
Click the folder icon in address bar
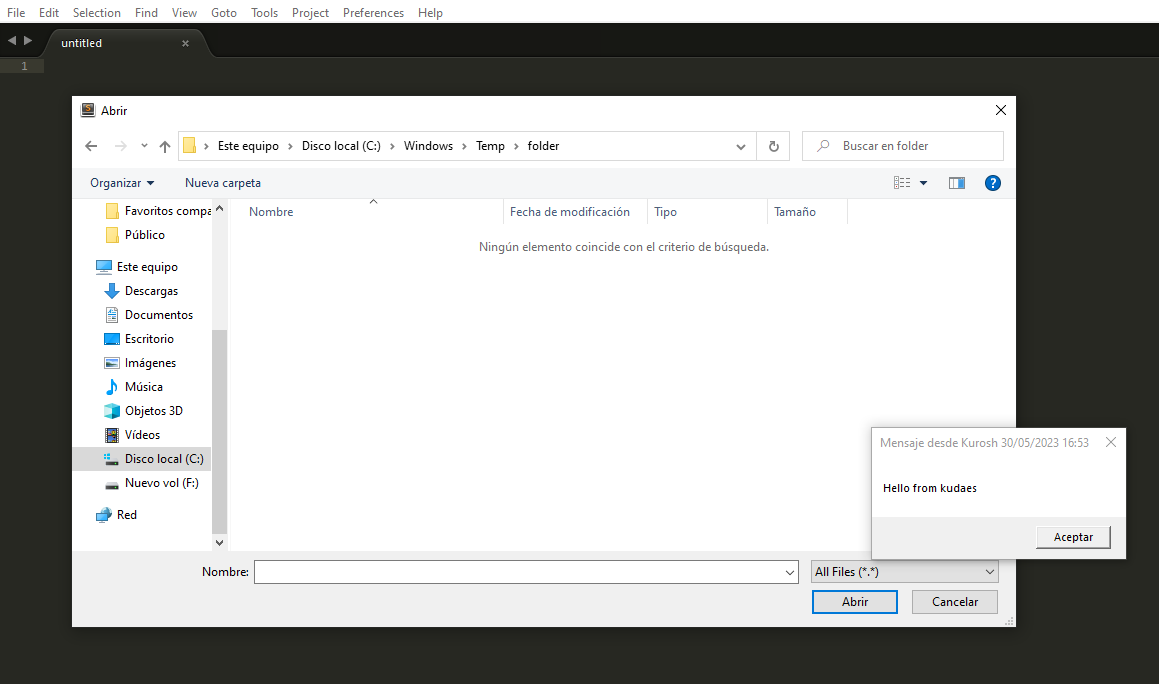click(189, 146)
